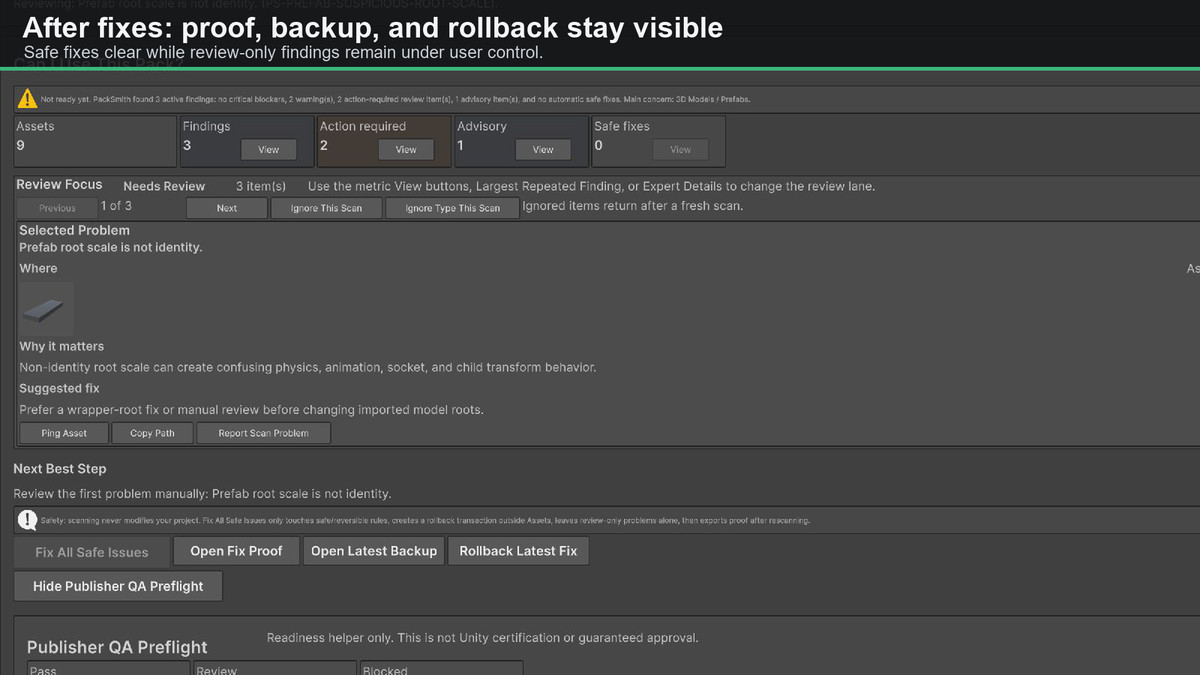Screen dimensions: 1200x675
Task: Open the prefab asset thumbnail under Where
Action: pos(46,309)
